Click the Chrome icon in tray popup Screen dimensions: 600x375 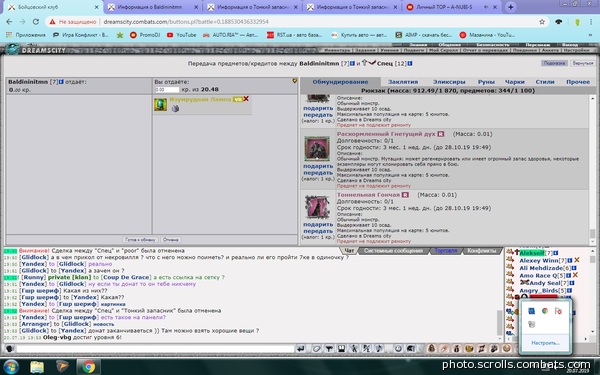coord(545,311)
